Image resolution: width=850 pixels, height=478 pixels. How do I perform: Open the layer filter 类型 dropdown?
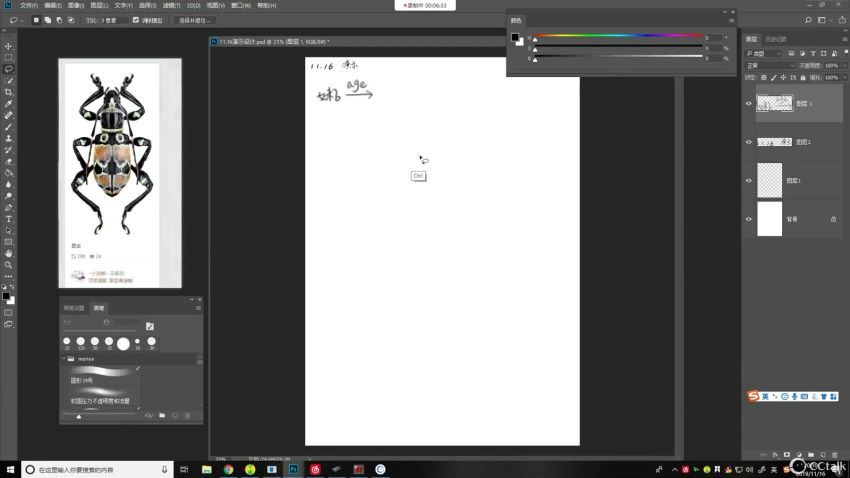[x=766, y=53]
